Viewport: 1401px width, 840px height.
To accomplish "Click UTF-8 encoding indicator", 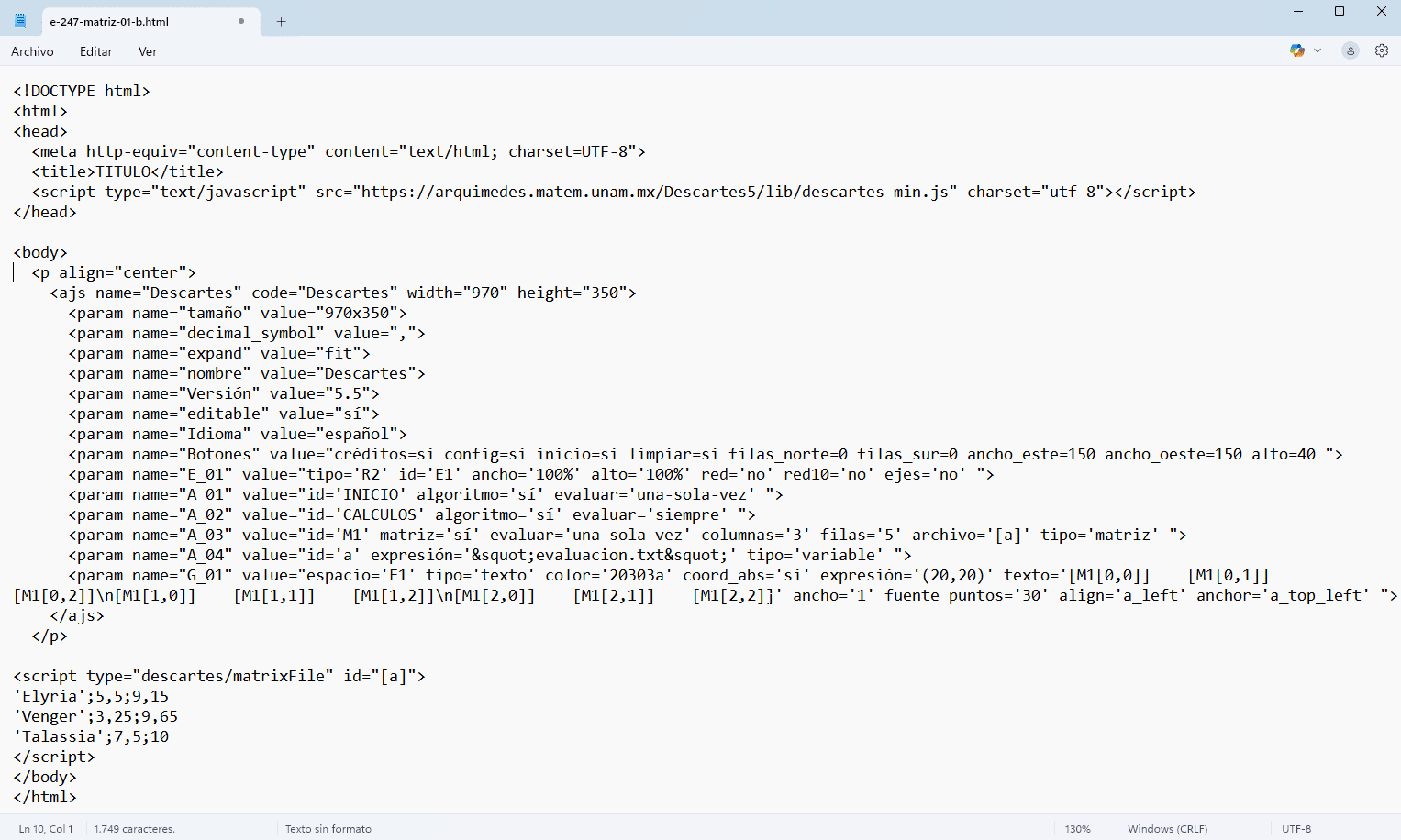I will coord(1296,829).
